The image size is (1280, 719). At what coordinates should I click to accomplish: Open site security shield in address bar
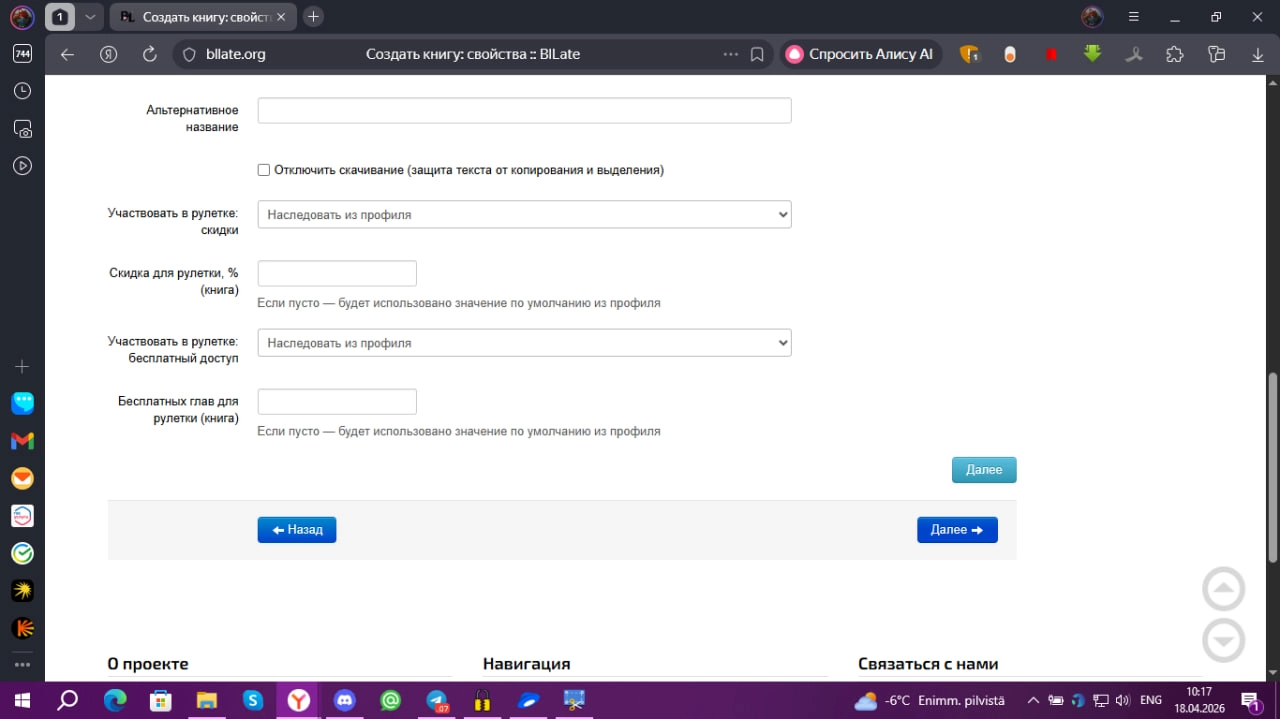(189, 55)
